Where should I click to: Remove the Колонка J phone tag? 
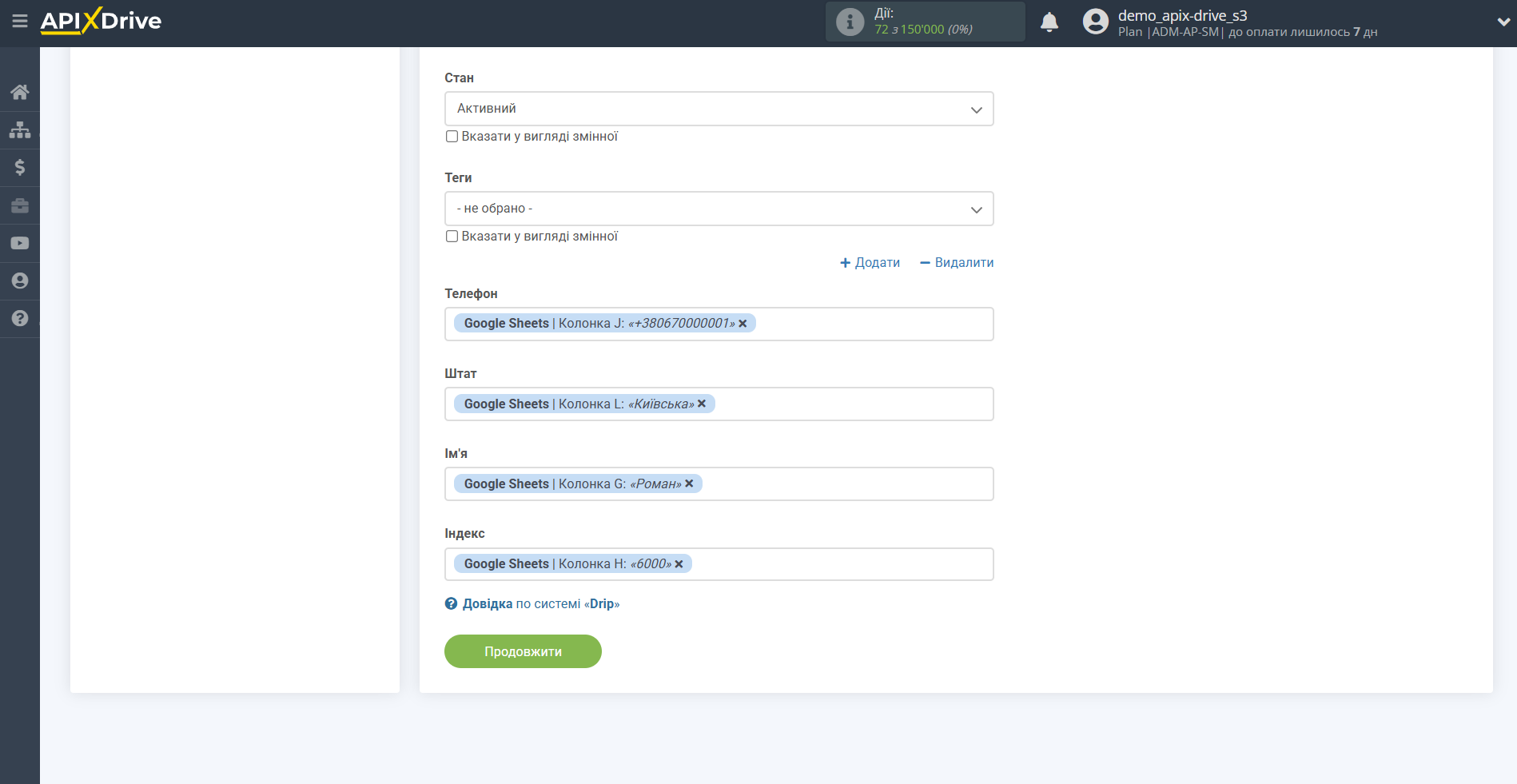coord(743,324)
